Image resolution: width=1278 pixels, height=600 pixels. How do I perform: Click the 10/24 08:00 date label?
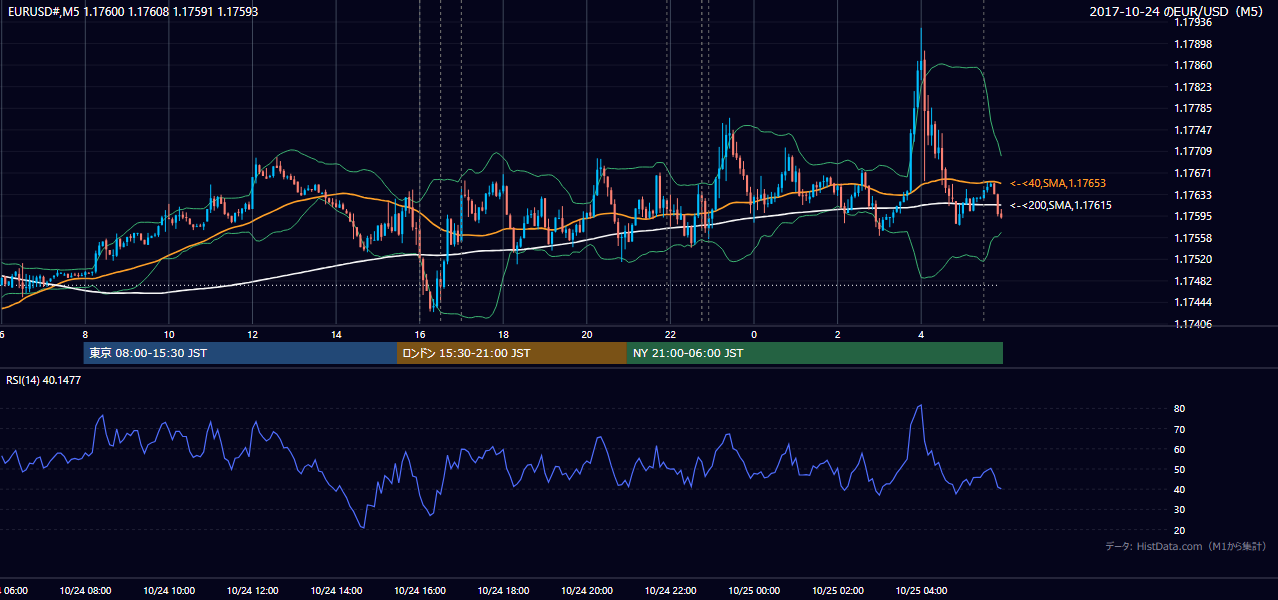(85, 590)
